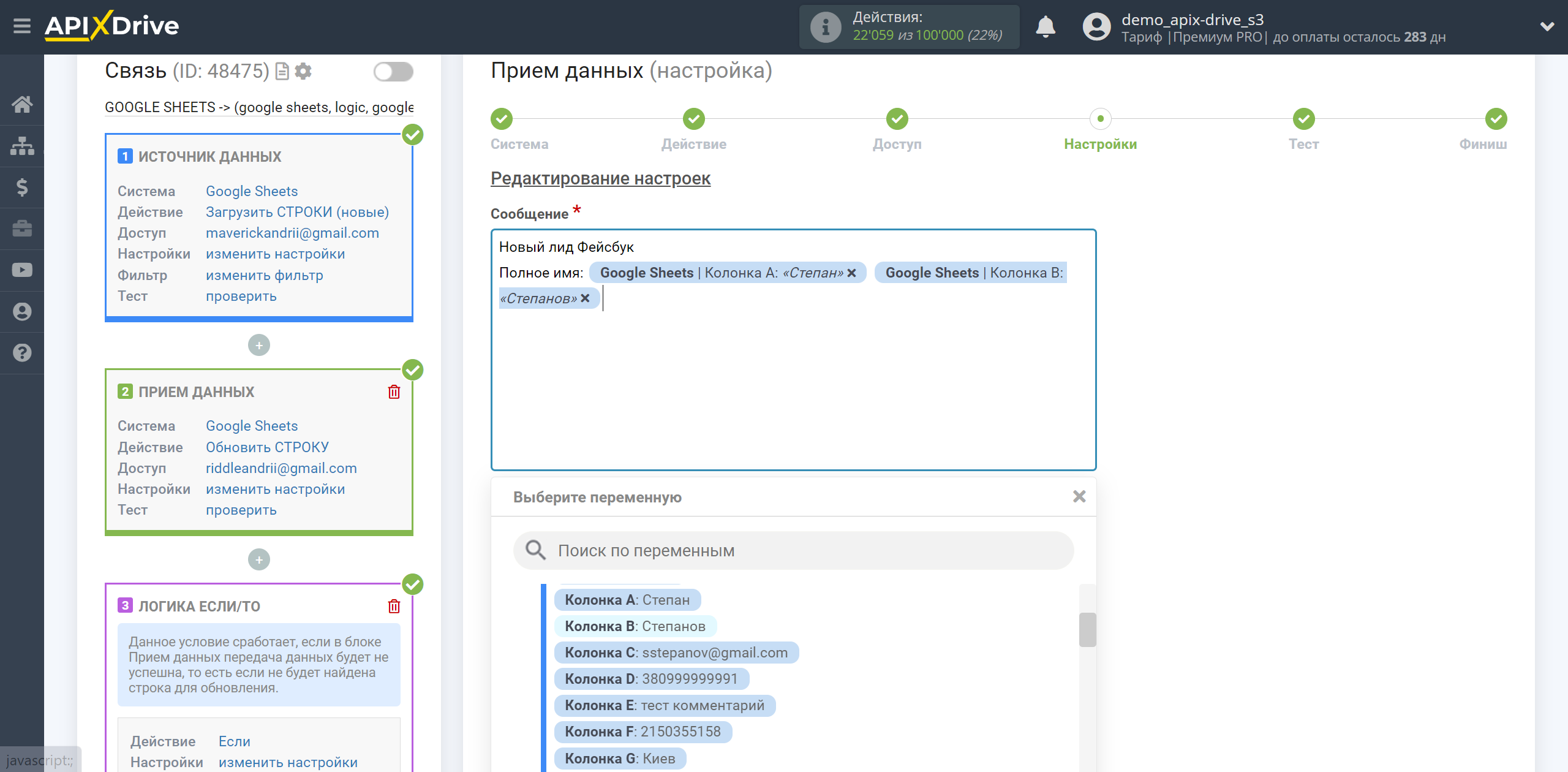
Task: Click search icon in variables panel
Action: [x=535, y=550]
